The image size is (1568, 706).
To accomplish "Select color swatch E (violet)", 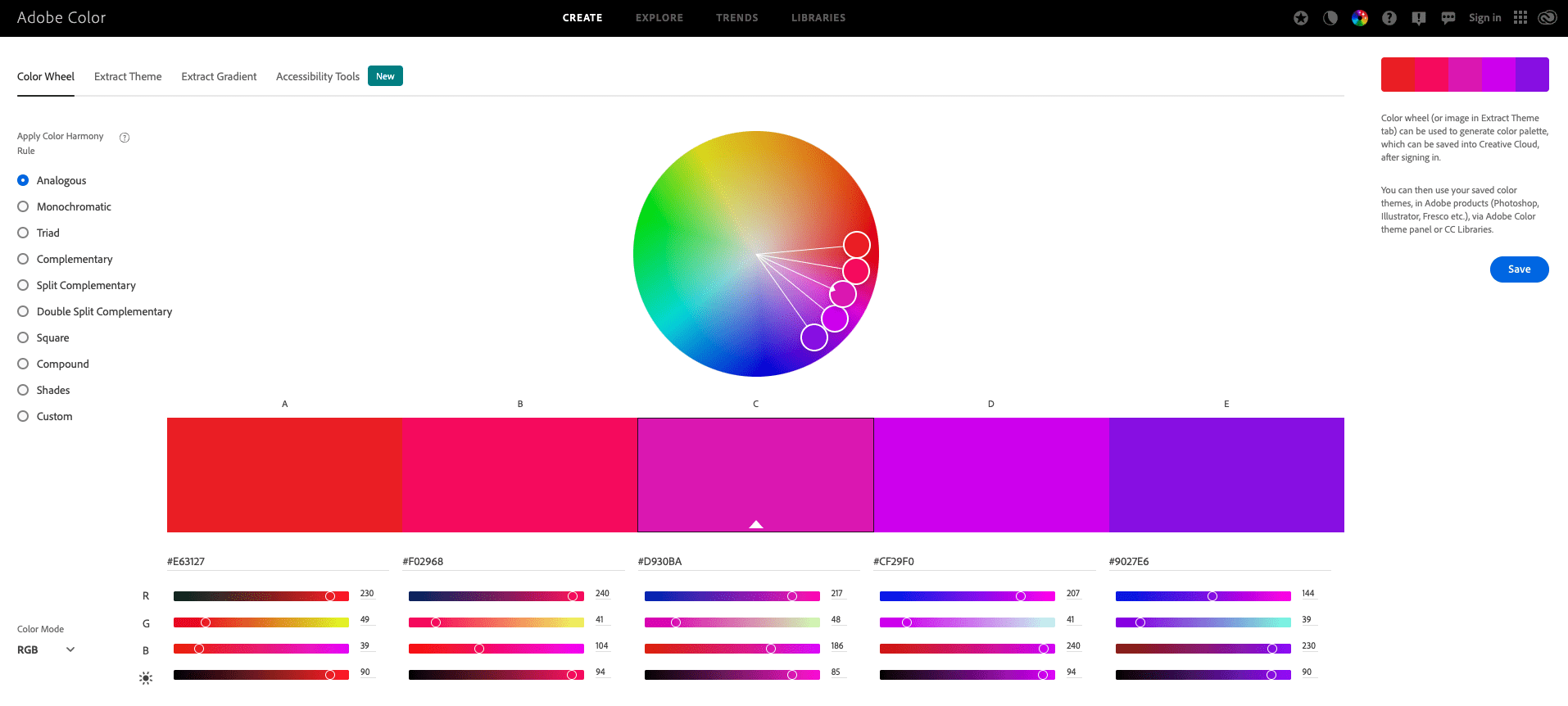I will tap(1226, 475).
